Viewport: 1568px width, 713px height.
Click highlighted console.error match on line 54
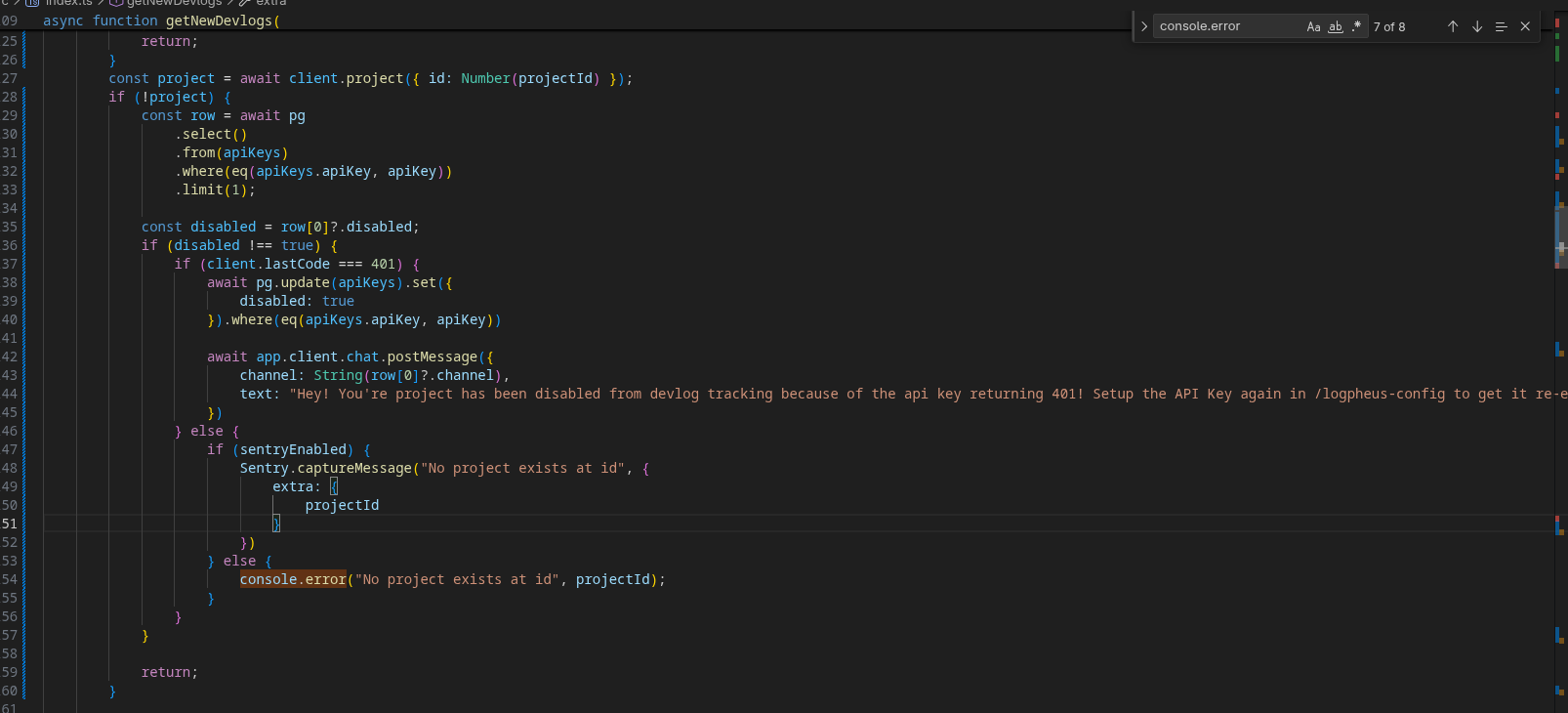click(293, 579)
